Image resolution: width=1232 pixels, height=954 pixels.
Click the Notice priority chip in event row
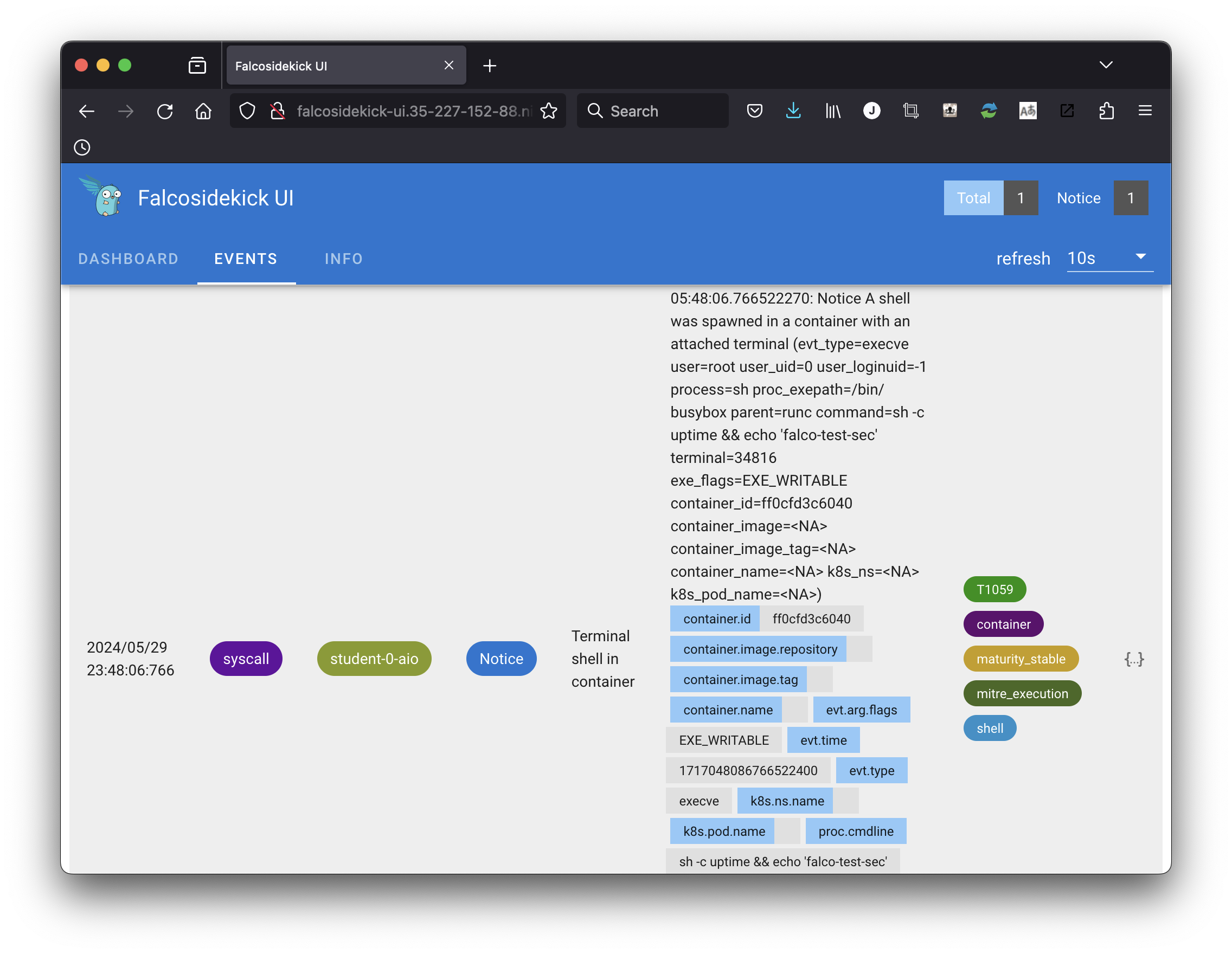click(501, 659)
